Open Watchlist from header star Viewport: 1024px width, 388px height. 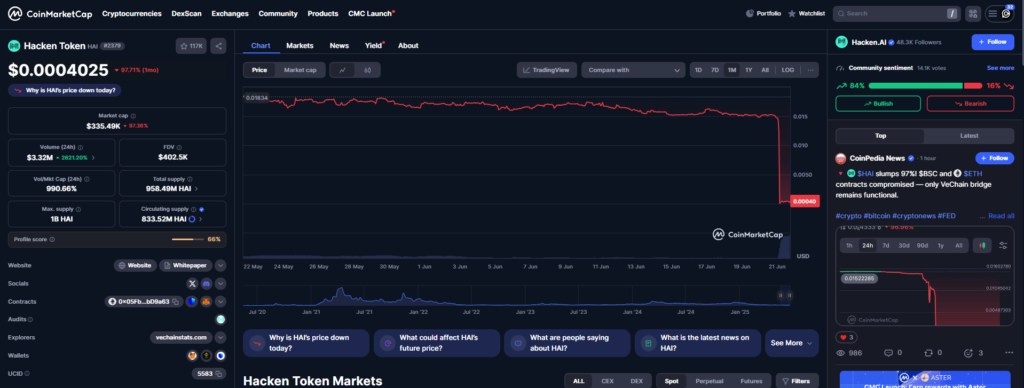coord(807,13)
